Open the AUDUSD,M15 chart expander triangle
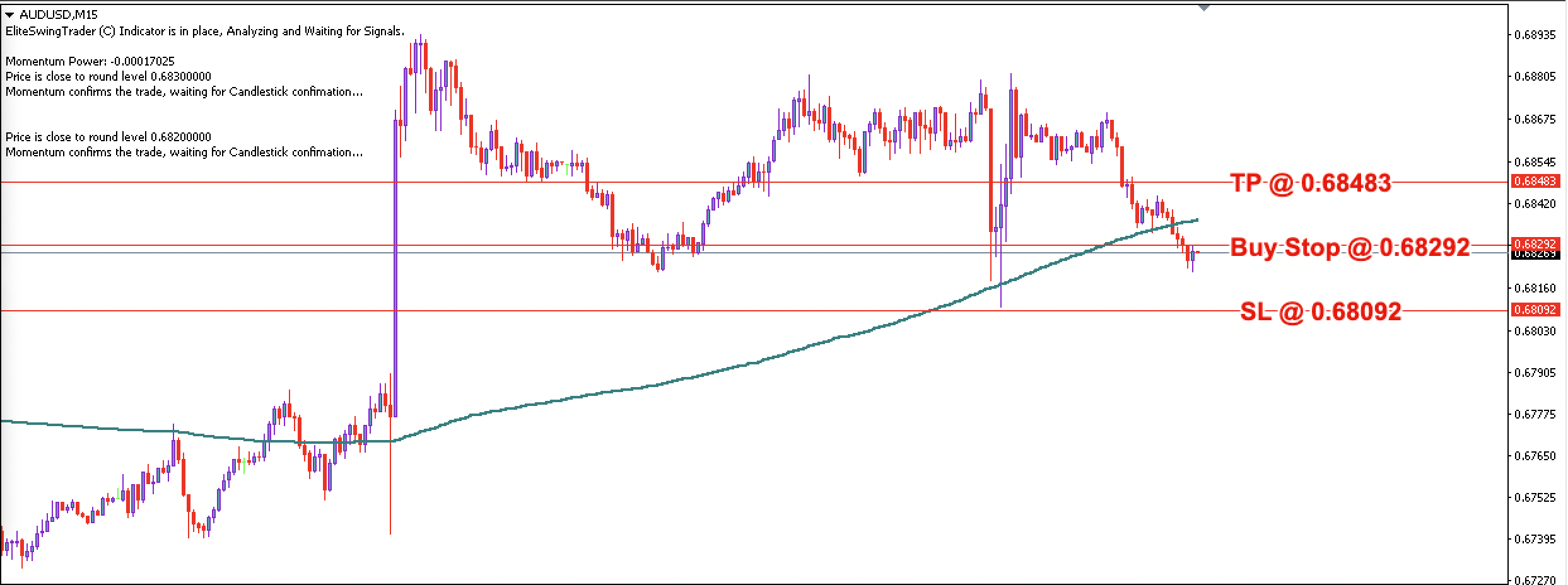1568x585 pixels. click(x=9, y=14)
